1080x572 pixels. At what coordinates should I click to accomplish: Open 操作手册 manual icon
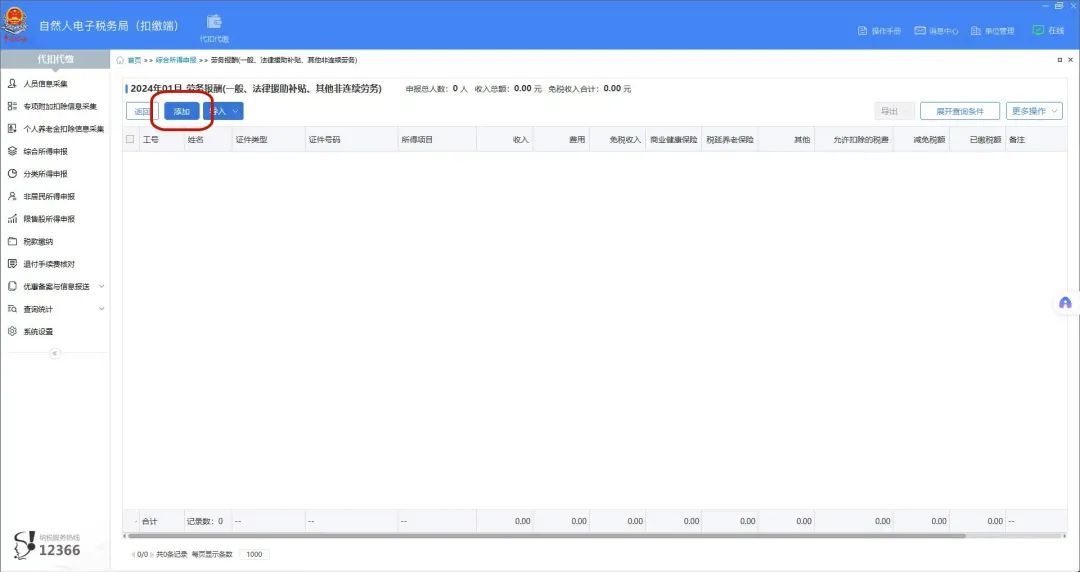click(862, 31)
